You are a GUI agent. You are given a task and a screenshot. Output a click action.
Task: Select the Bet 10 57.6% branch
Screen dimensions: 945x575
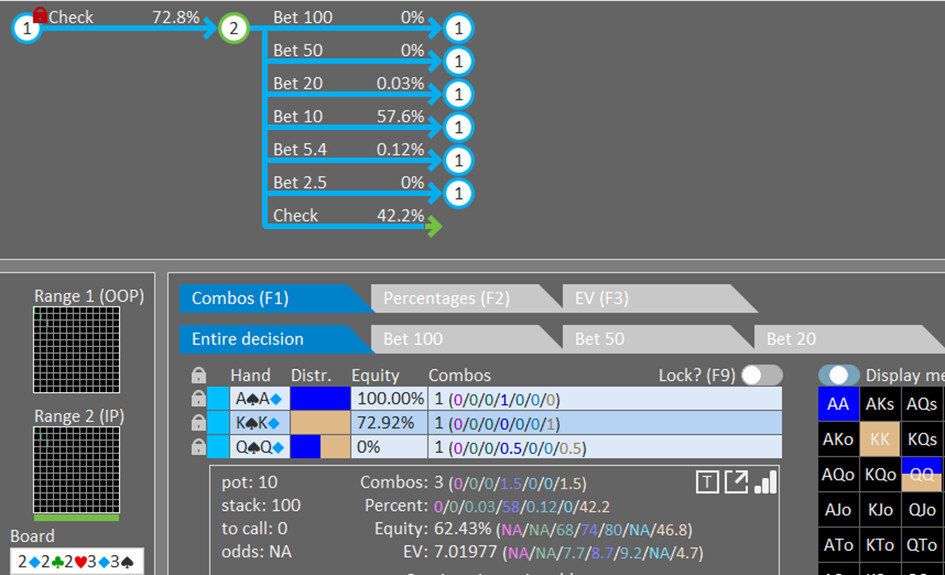(349, 117)
